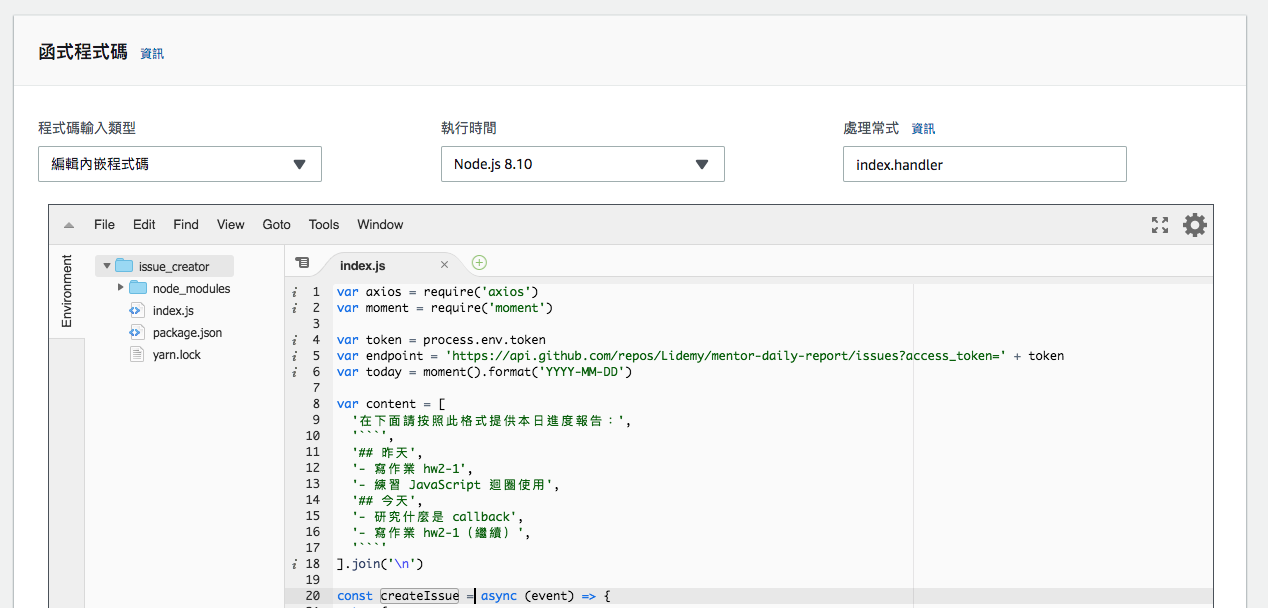Toggle the Environment side panel tab

point(67,291)
